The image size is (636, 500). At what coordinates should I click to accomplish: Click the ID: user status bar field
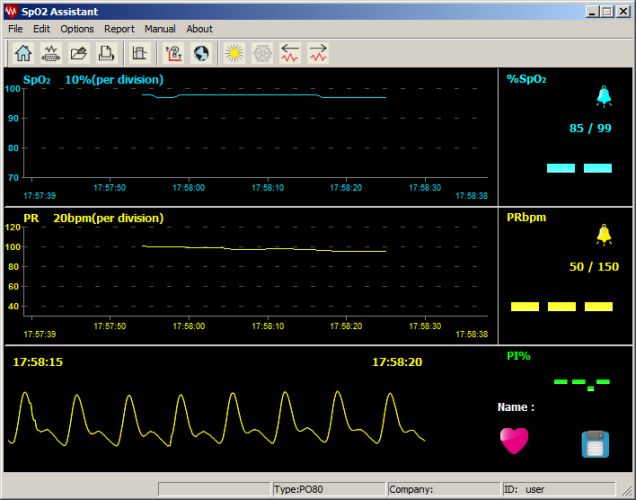tap(559, 489)
